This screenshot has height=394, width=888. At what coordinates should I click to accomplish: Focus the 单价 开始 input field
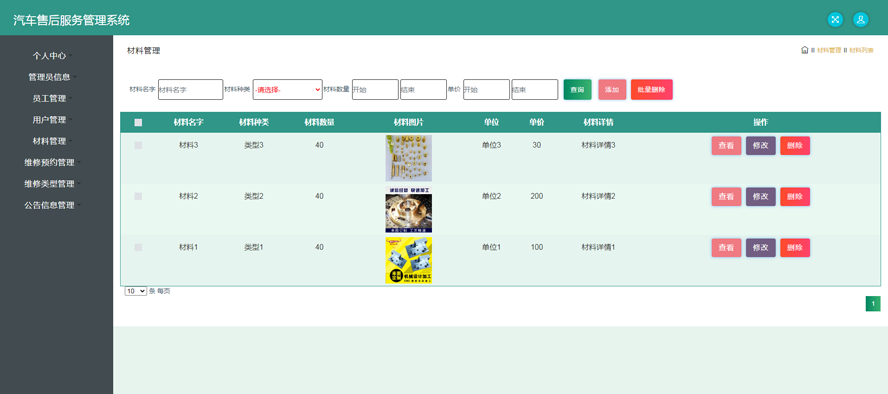click(x=486, y=89)
